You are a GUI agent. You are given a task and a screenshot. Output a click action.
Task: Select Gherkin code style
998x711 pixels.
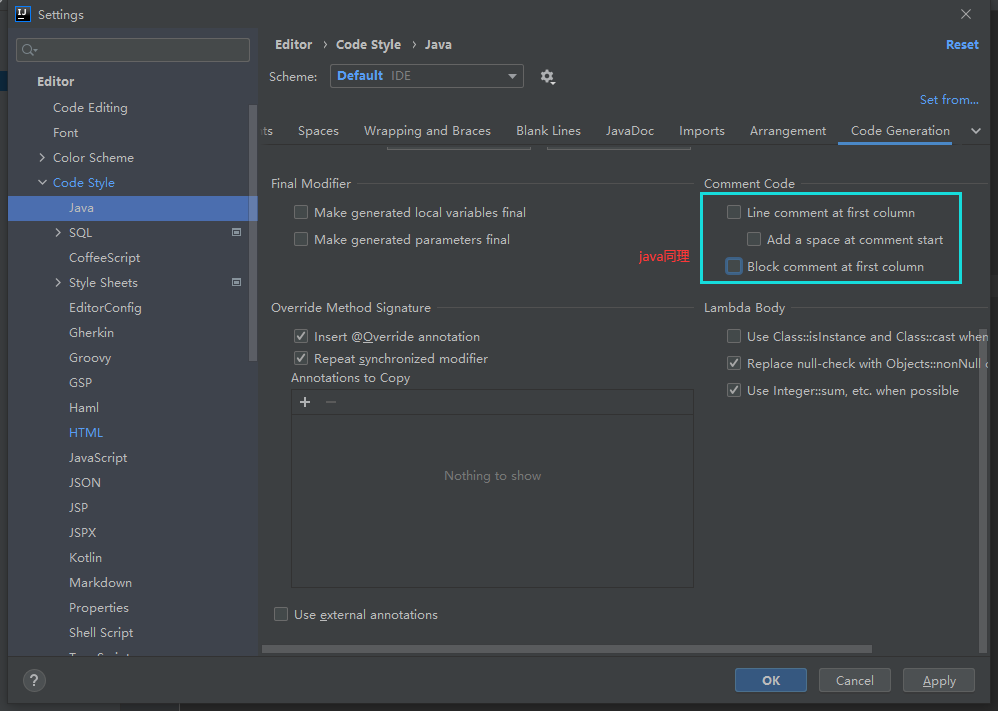pos(91,332)
